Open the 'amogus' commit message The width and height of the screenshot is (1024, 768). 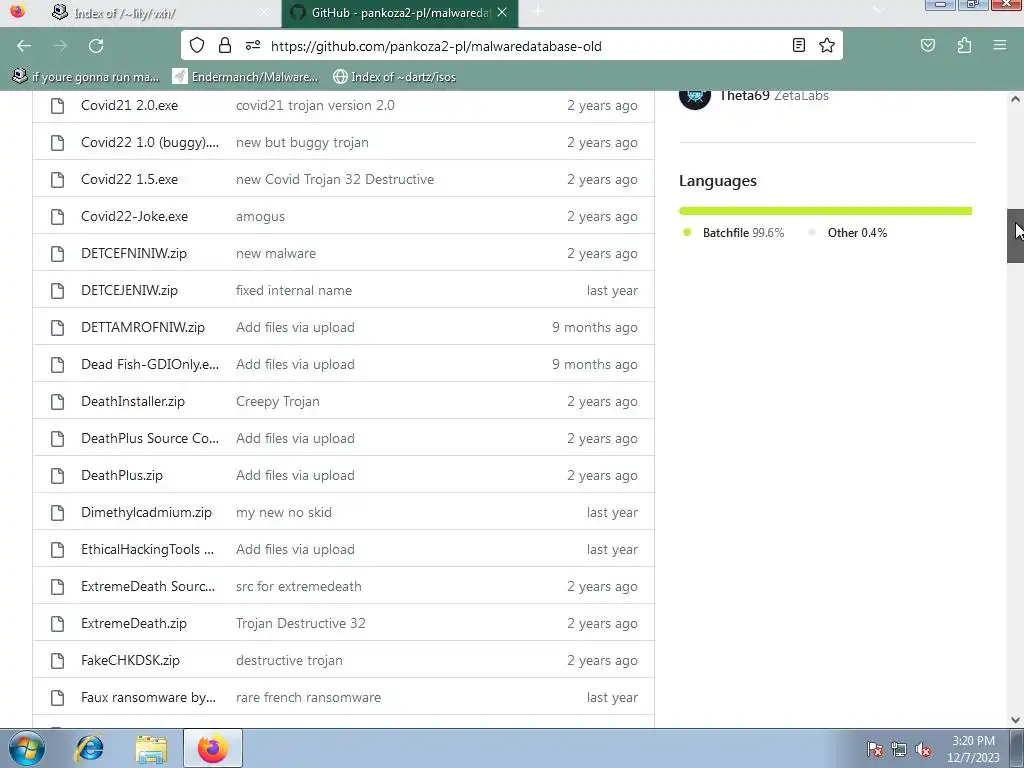tap(260, 216)
